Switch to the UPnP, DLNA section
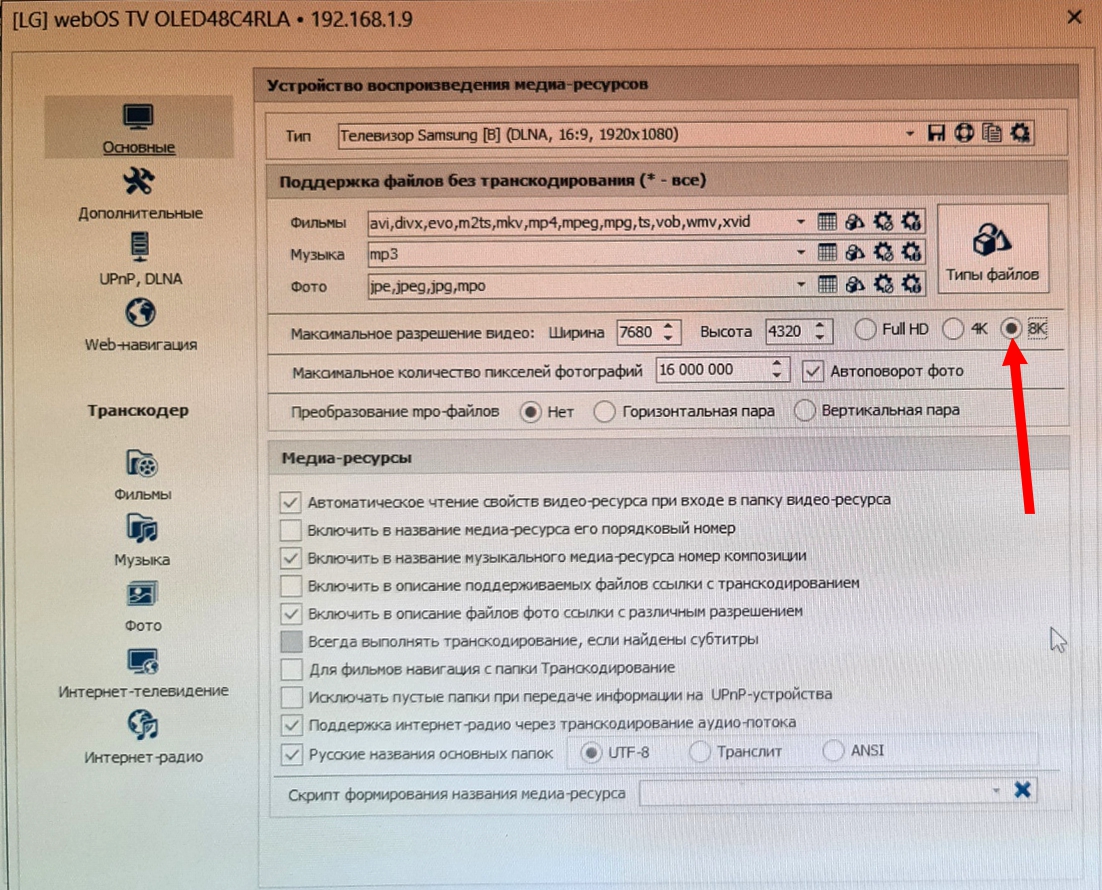Screen dimensions: 1102x890 click(x=140, y=258)
